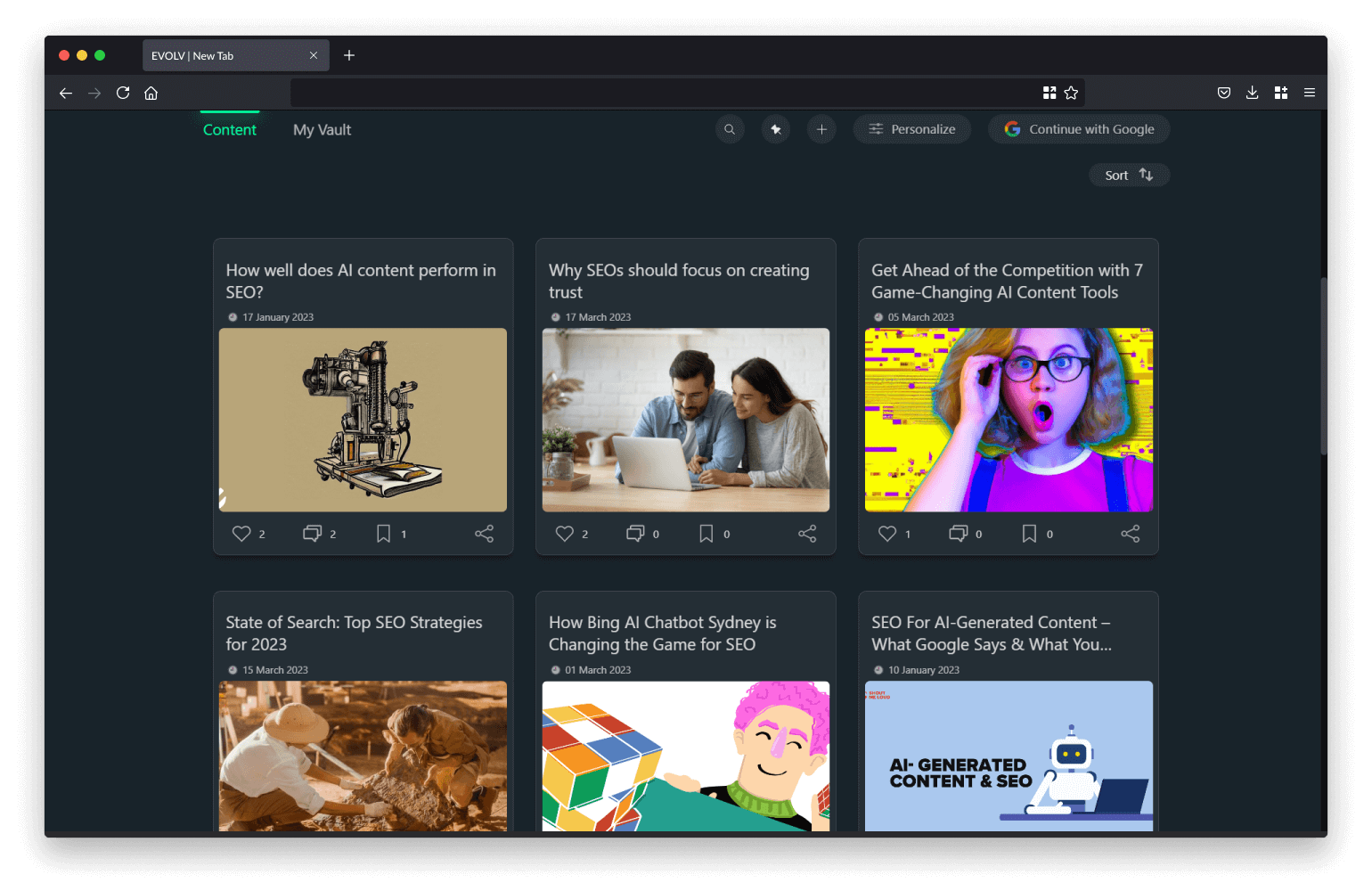Like the 'Get Ahead of the Competition' article
The image size is (1372, 891).
coord(887,534)
